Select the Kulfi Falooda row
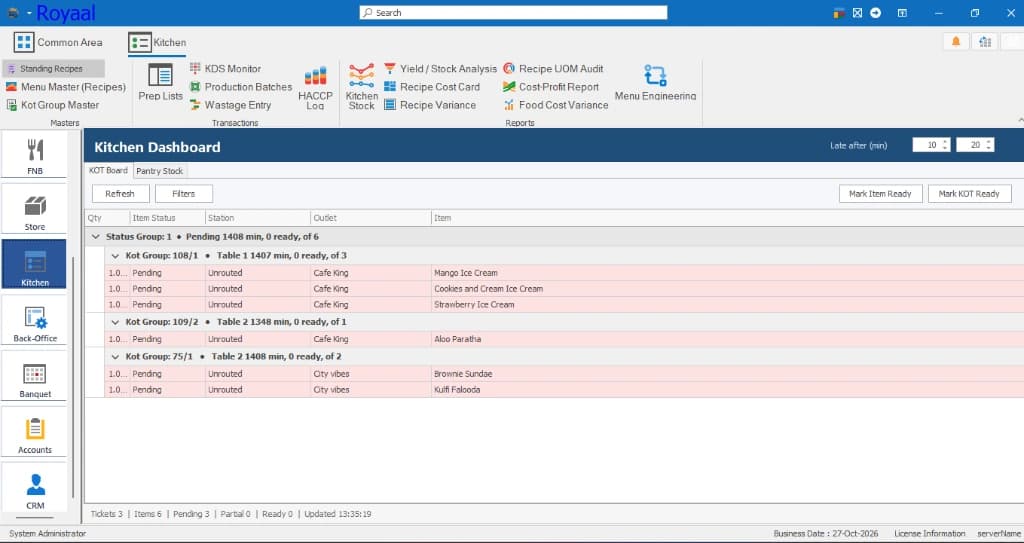Viewport: 1024px width, 543px height. click(x=564, y=389)
